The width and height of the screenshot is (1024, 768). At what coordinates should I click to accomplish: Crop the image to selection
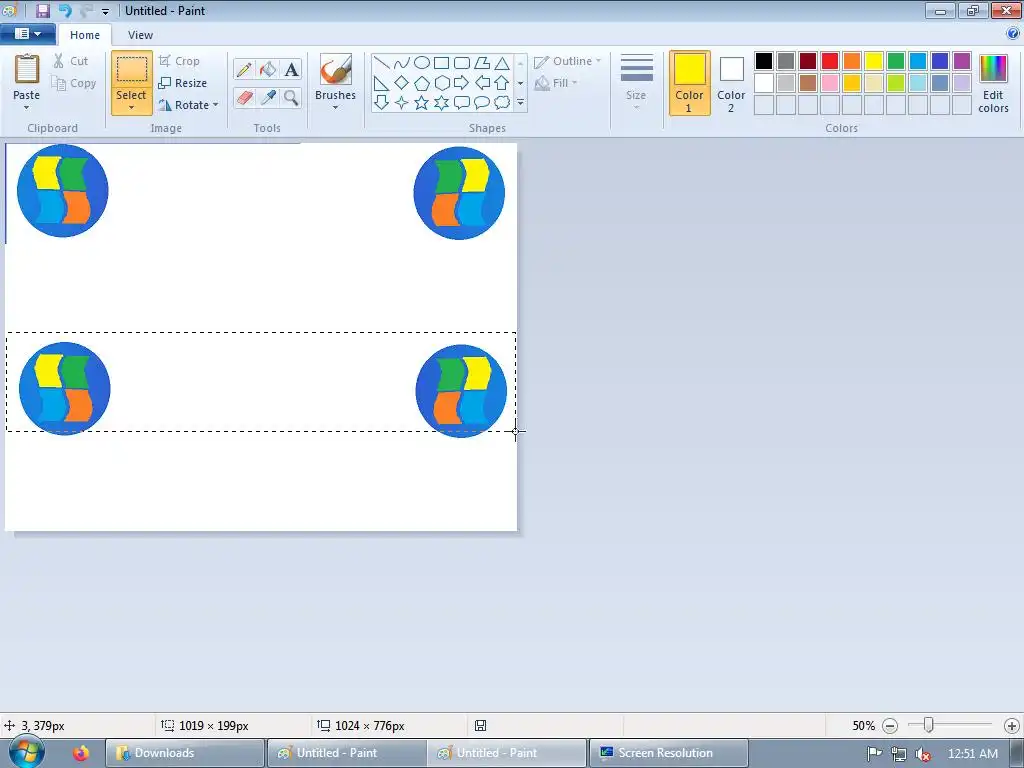179,61
